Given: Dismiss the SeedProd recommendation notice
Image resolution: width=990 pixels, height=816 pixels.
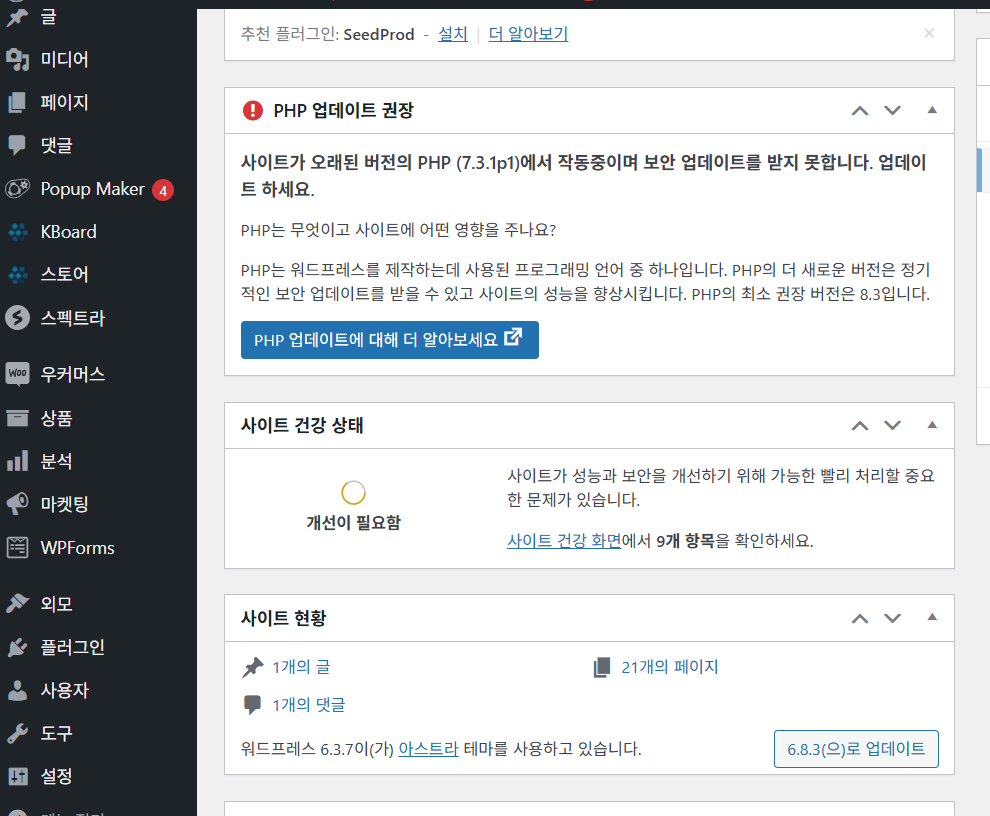Looking at the screenshot, I should 929,33.
